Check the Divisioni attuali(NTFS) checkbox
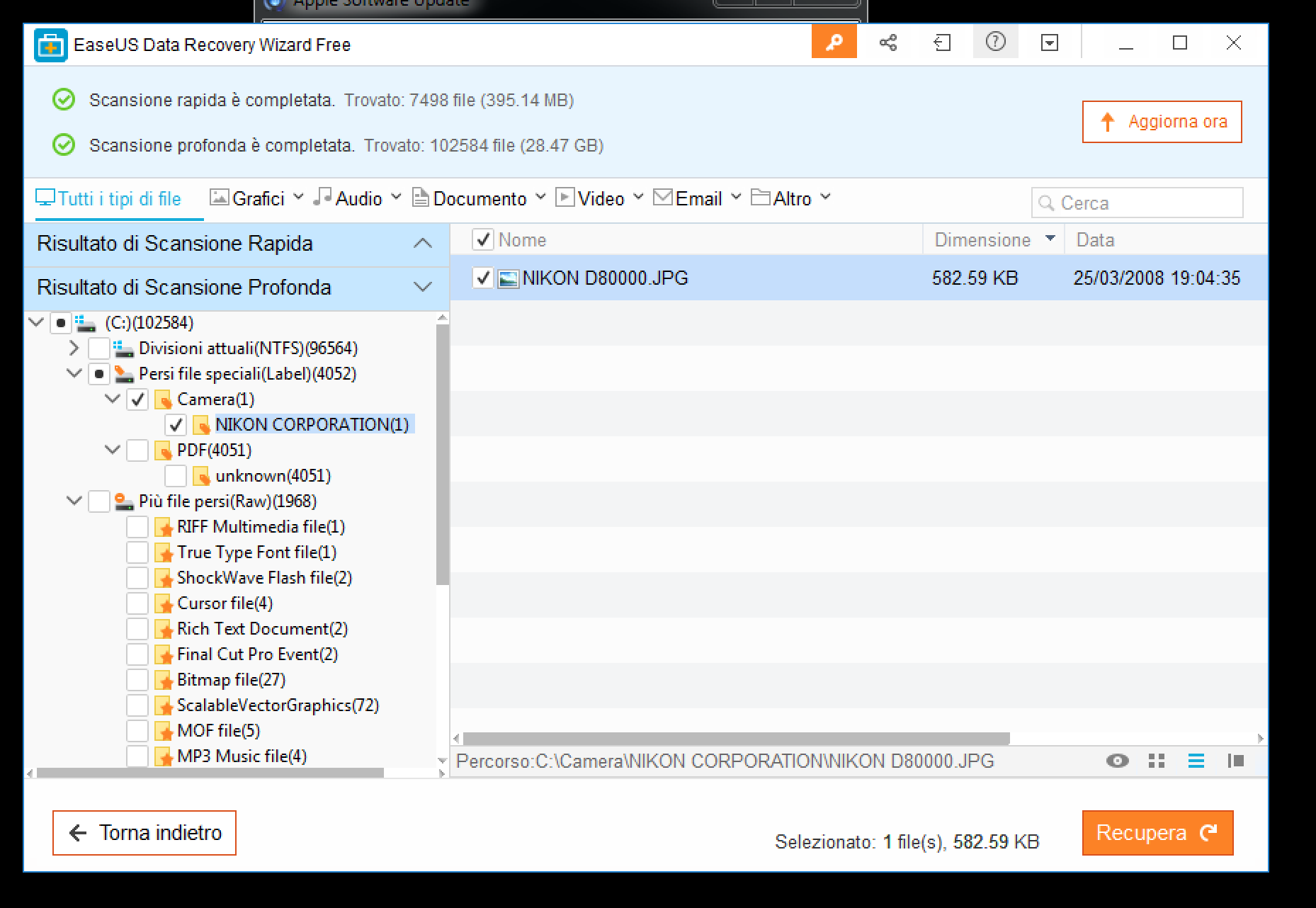The height and width of the screenshot is (908, 1316). (x=99, y=348)
